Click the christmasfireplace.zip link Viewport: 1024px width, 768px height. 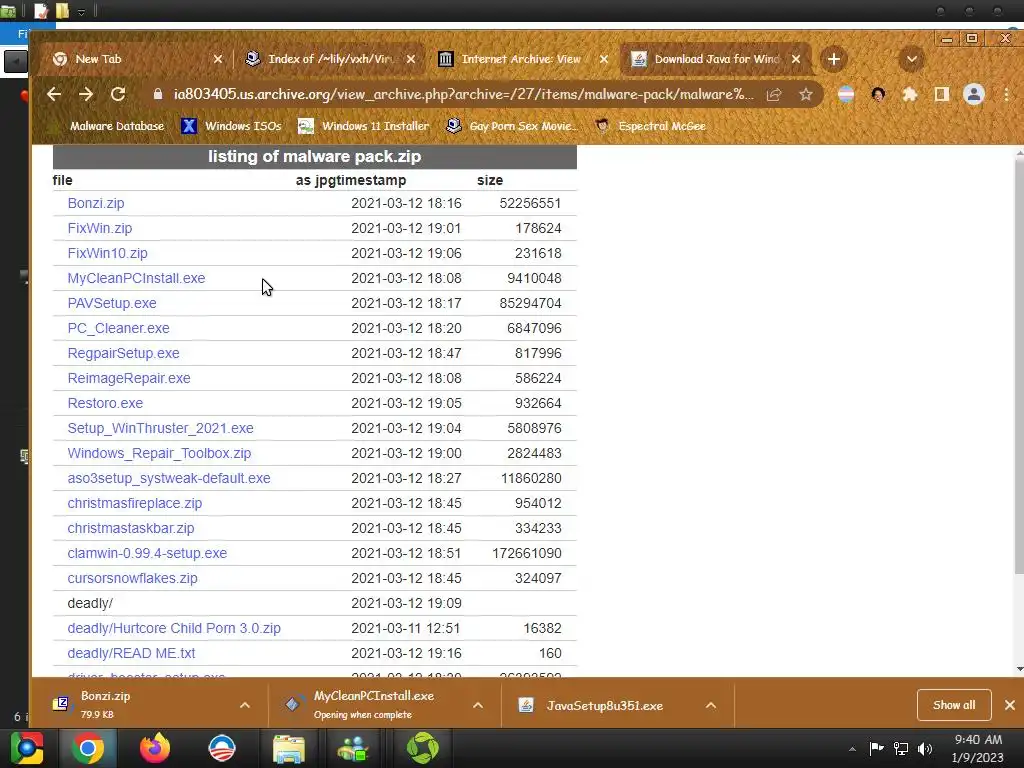tap(135, 504)
